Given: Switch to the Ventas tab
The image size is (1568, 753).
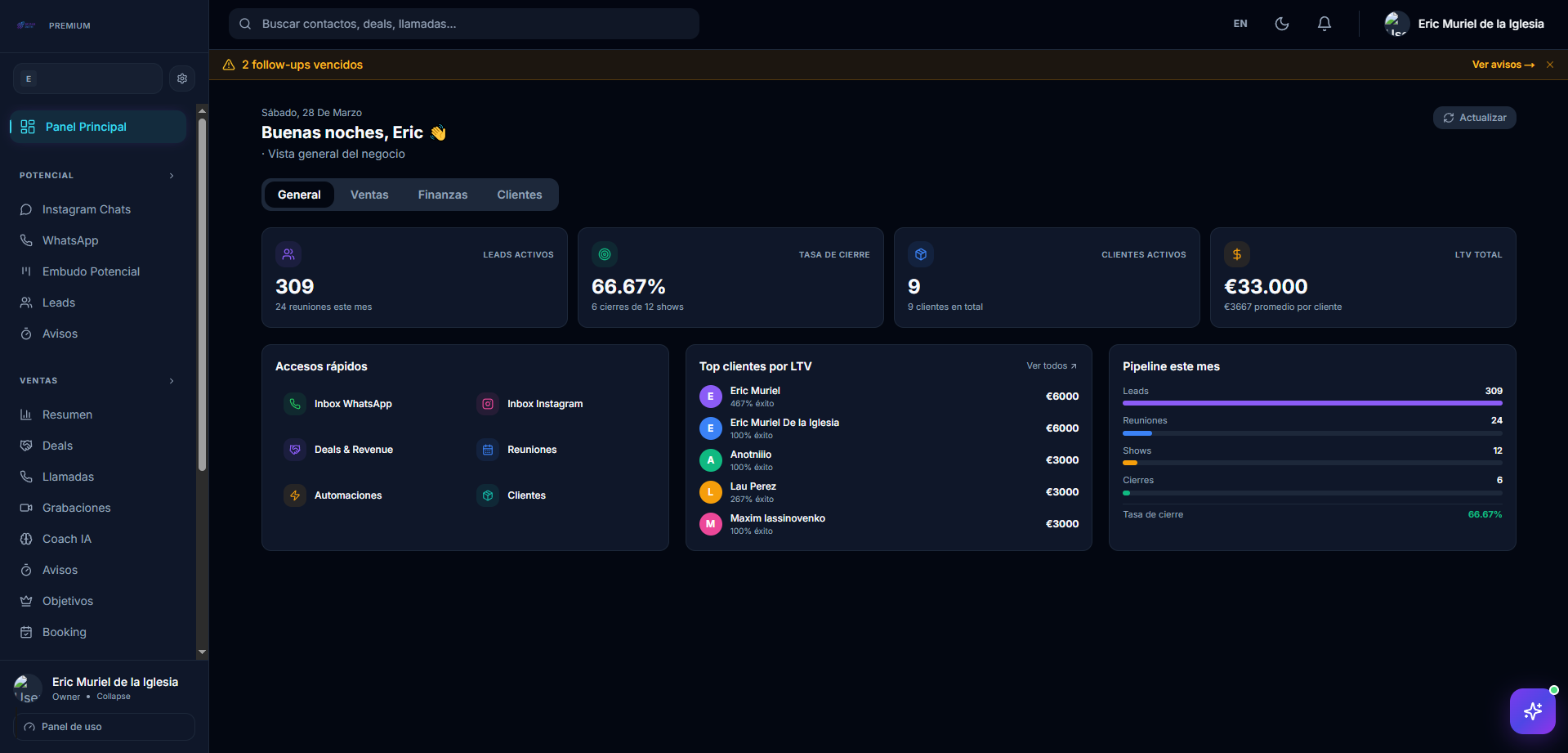Looking at the screenshot, I should (369, 195).
